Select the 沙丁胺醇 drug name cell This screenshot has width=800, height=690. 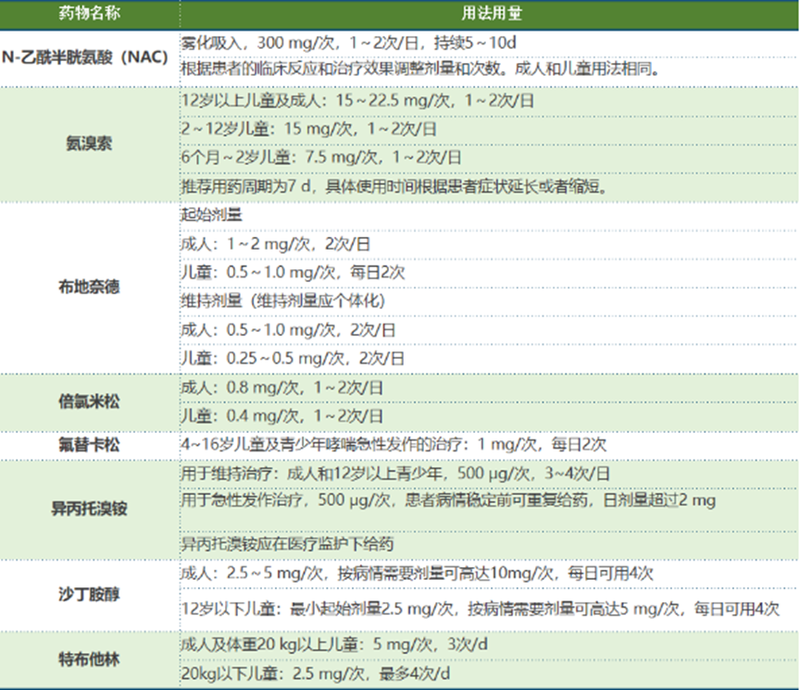pyautogui.click(x=88, y=593)
